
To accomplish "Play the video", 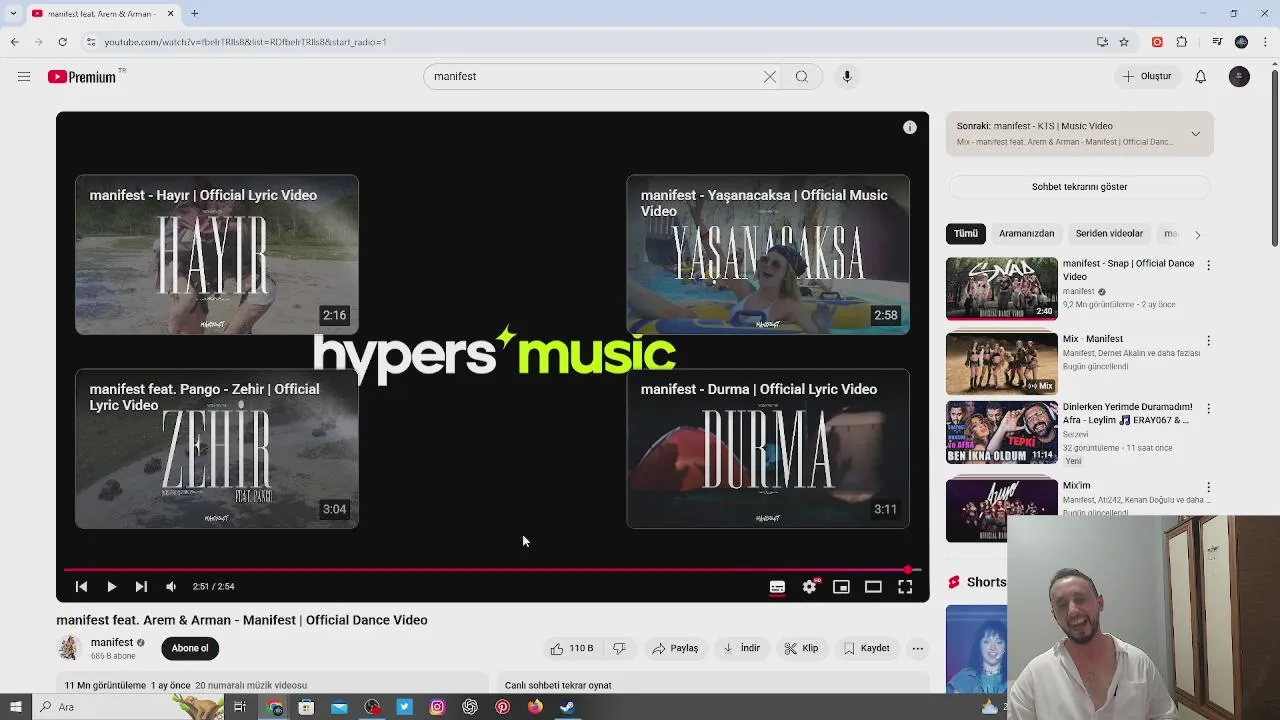I will point(111,587).
